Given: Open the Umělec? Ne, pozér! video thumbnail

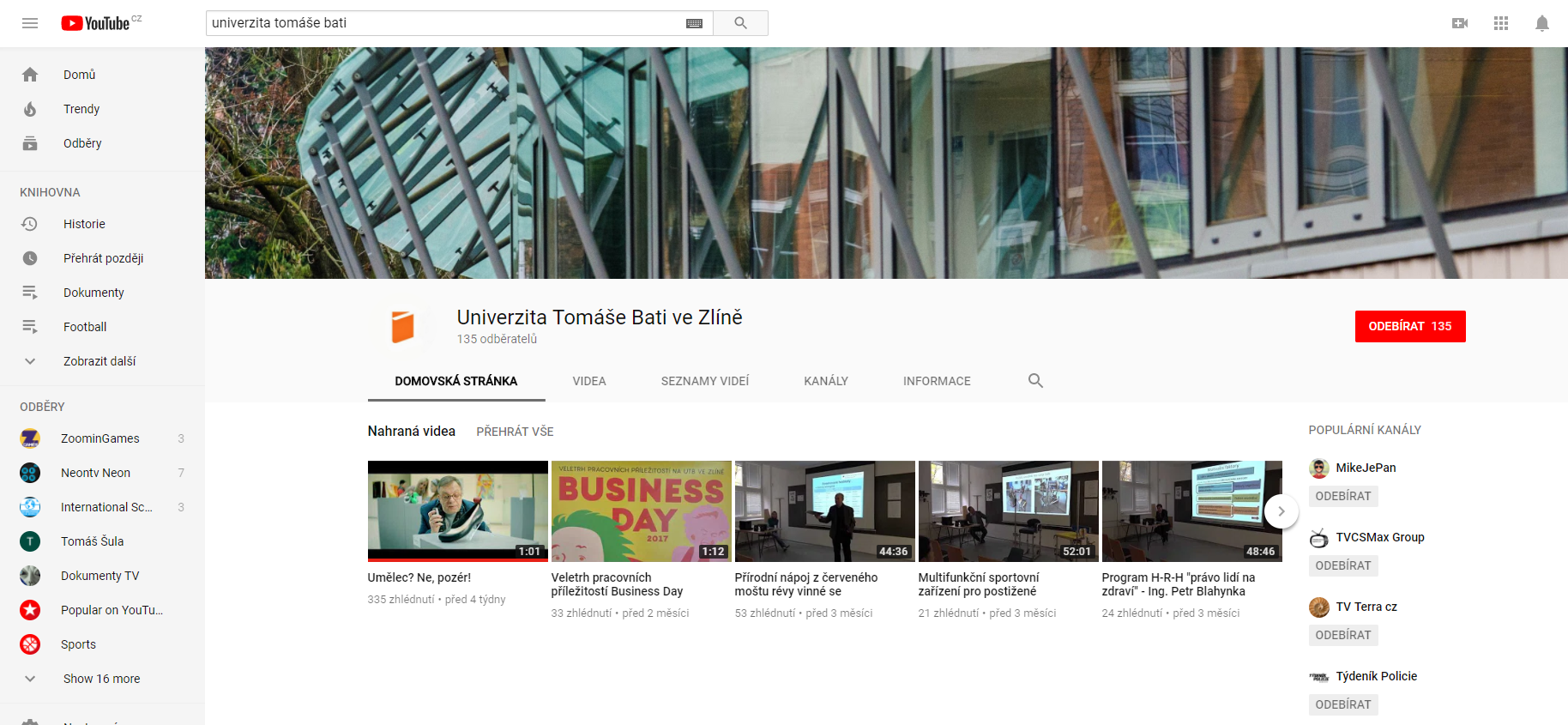Looking at the screenshot, I should (458, 511).
